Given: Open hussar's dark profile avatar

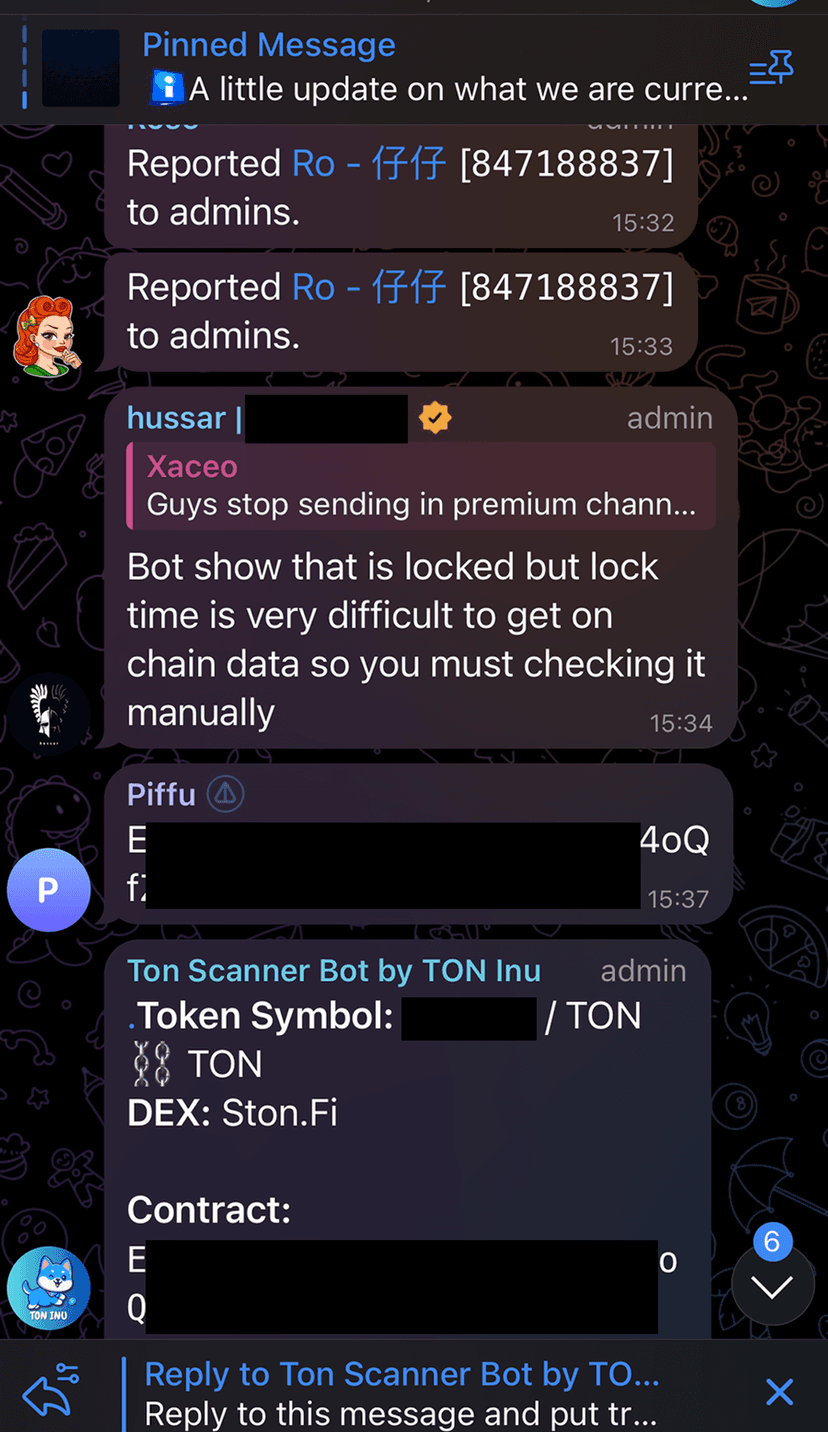Looking at the screenshot, I should click(x=48, y=709).
